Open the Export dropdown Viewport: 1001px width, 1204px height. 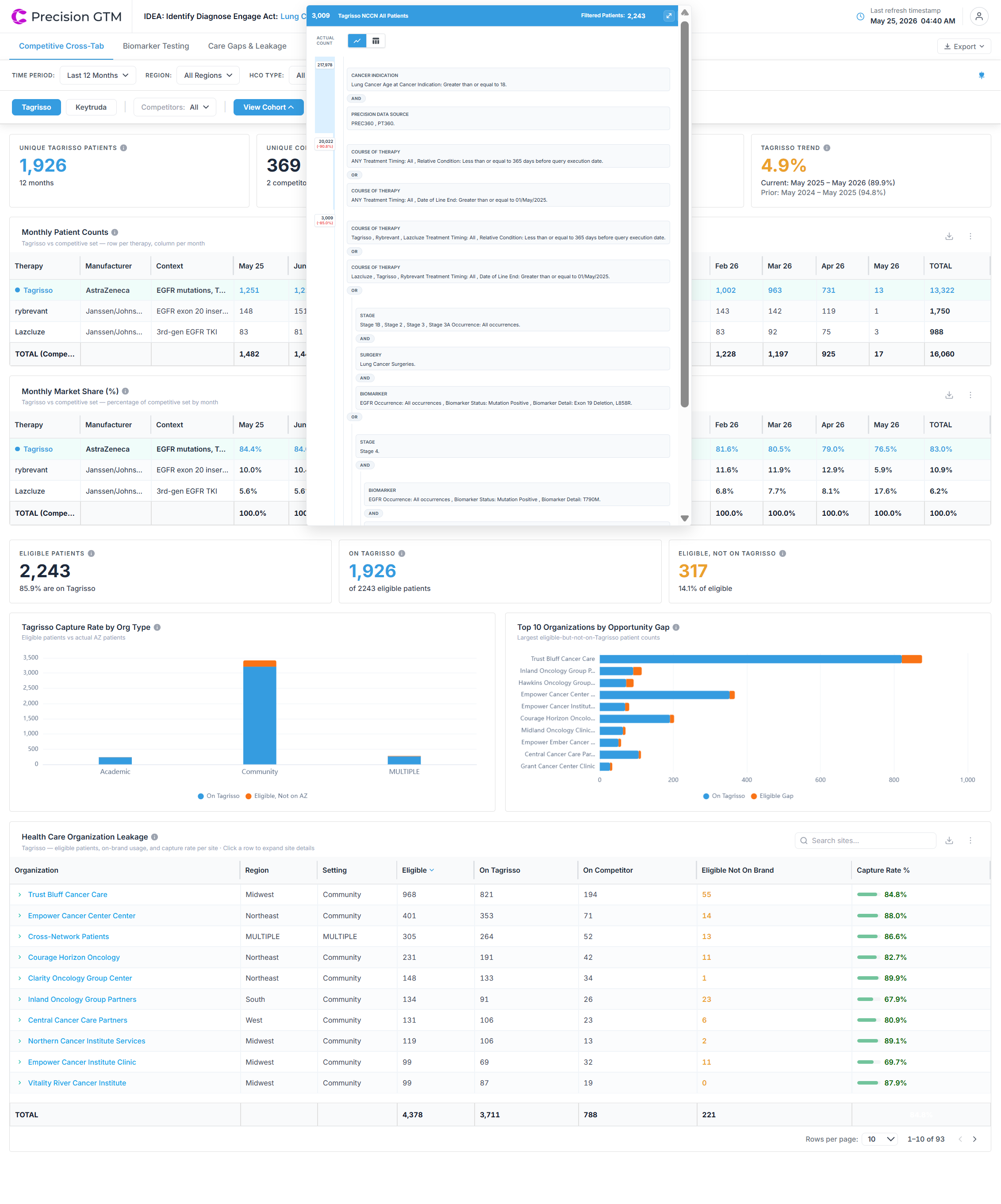[964, 46]
